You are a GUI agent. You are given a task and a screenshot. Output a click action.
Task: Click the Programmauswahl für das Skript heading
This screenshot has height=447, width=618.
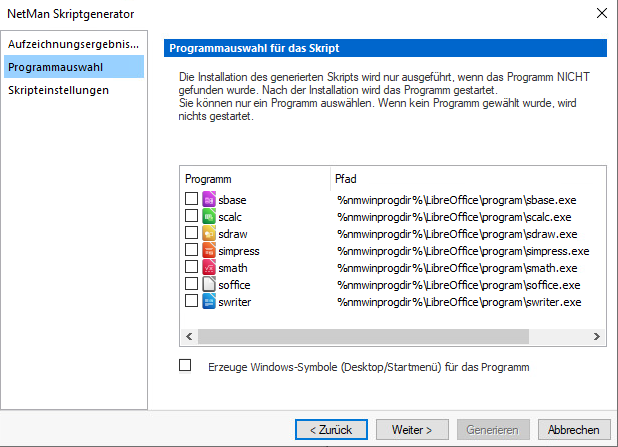tap(254, 48)
